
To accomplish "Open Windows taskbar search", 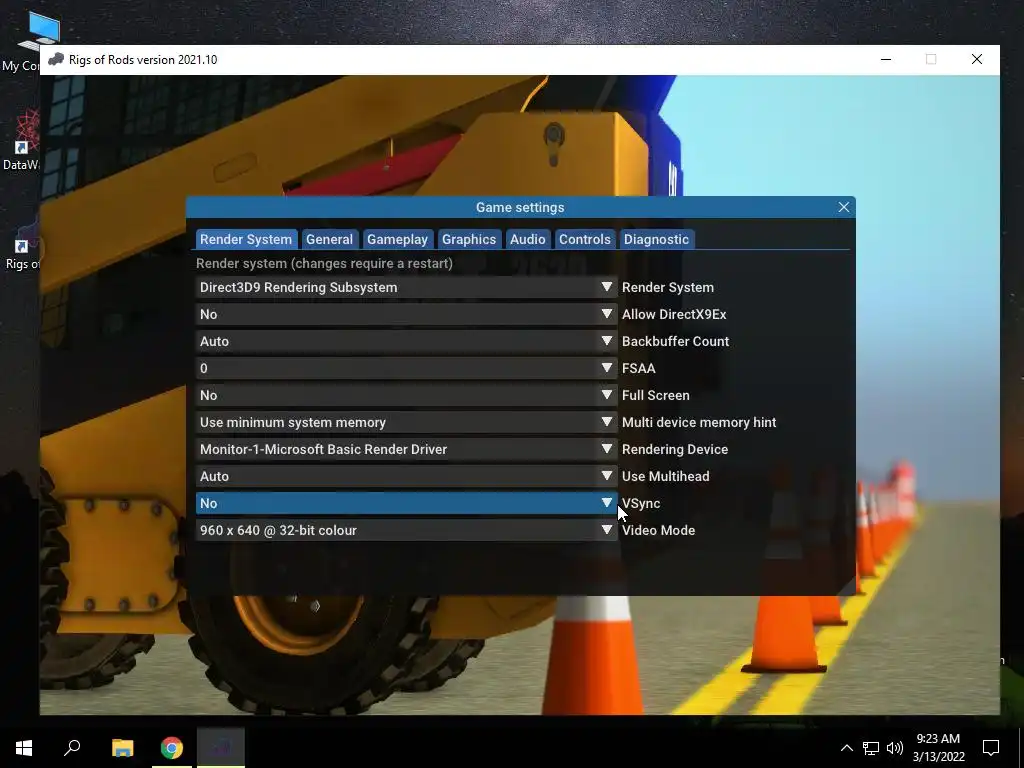I will (72, 748).
